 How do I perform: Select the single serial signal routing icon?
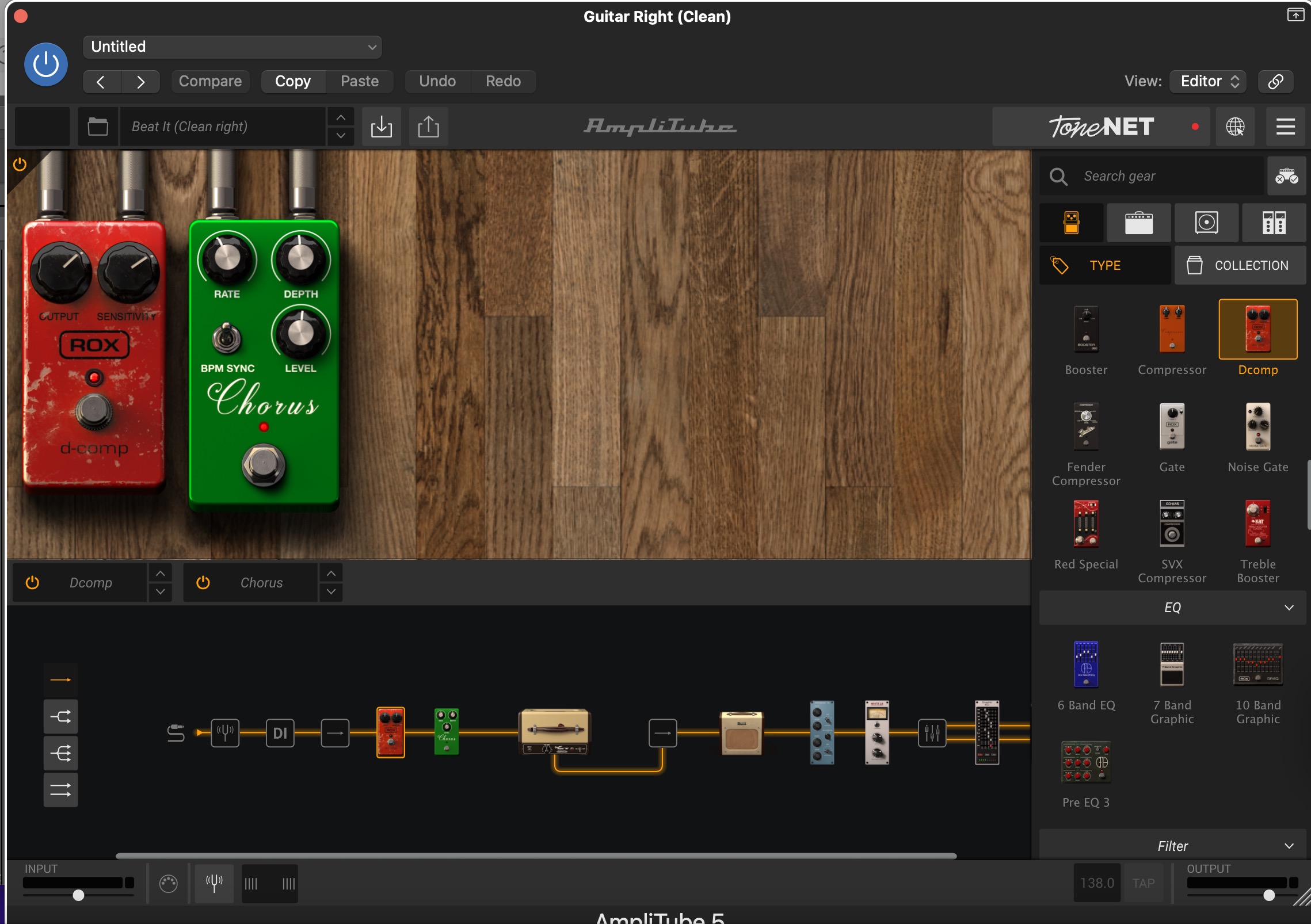[x=60, y=679]
